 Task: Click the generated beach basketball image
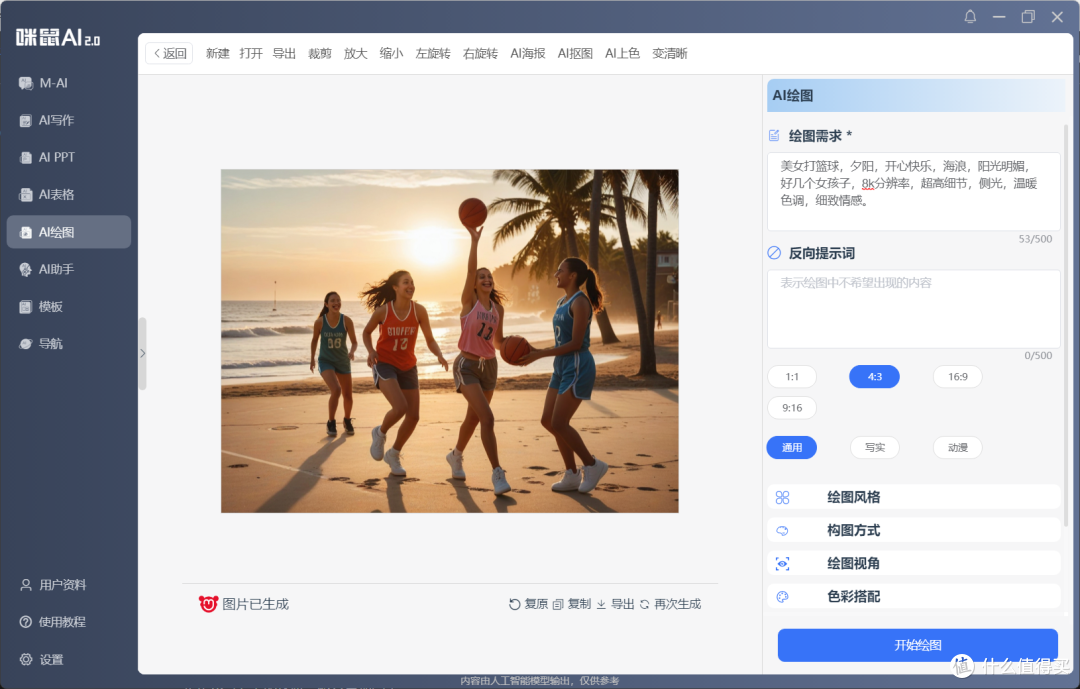pyautogui.click(x=450, y=341)
